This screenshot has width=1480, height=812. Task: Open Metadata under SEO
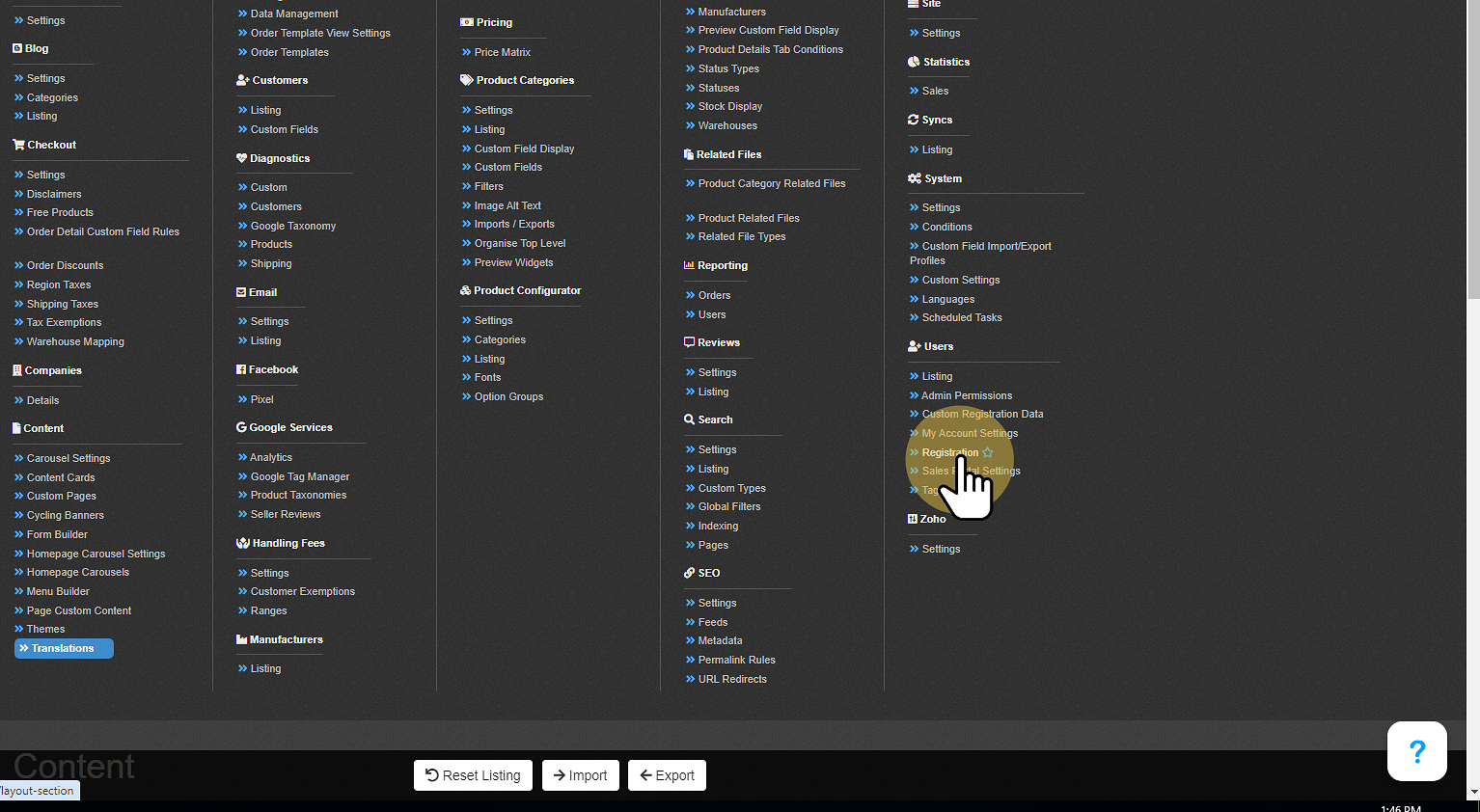(720, 640)
